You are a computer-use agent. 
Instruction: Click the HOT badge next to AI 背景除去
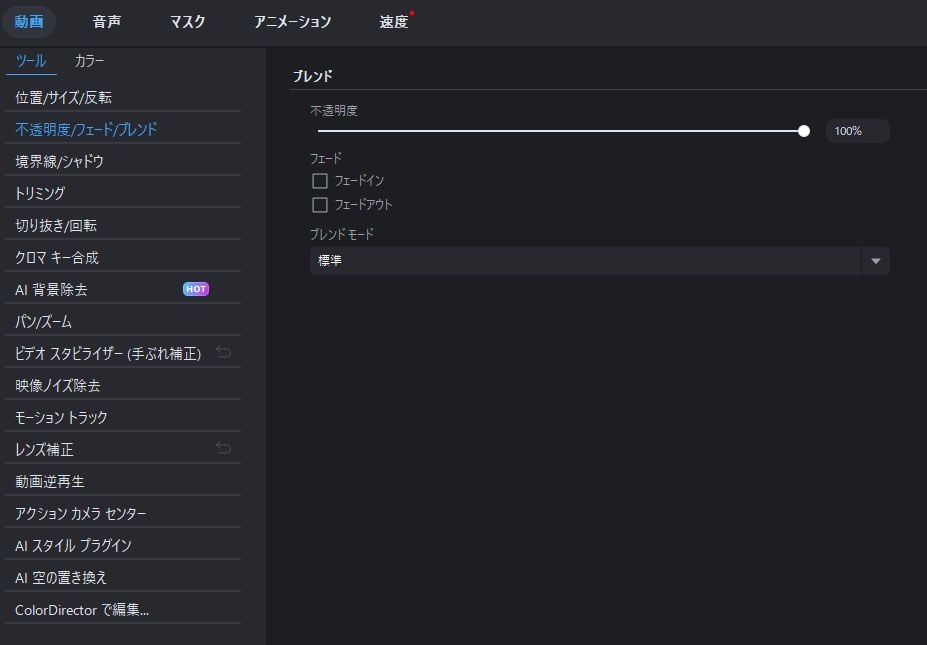[195, 289]
